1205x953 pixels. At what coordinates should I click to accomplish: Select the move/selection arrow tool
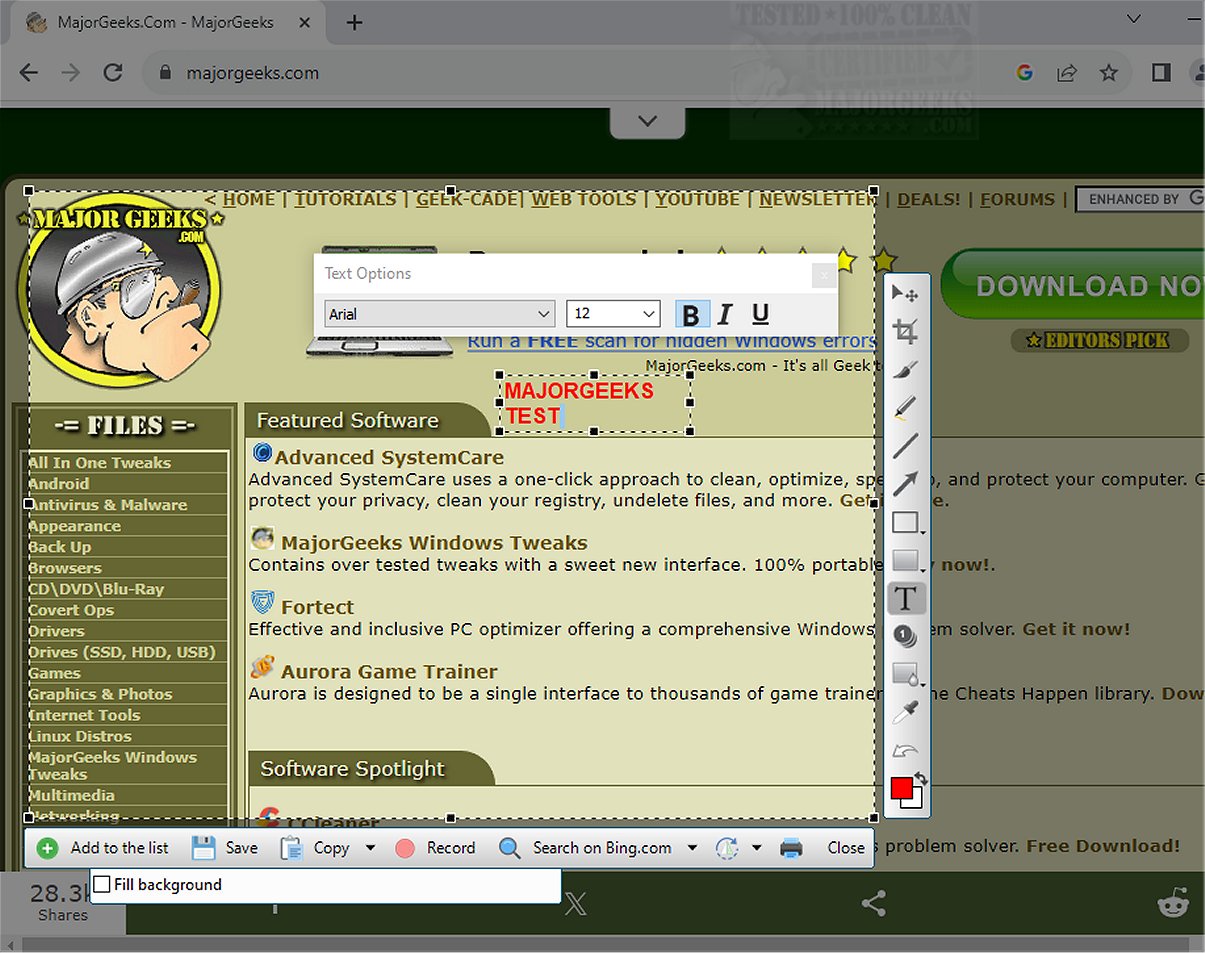point(906,294)
